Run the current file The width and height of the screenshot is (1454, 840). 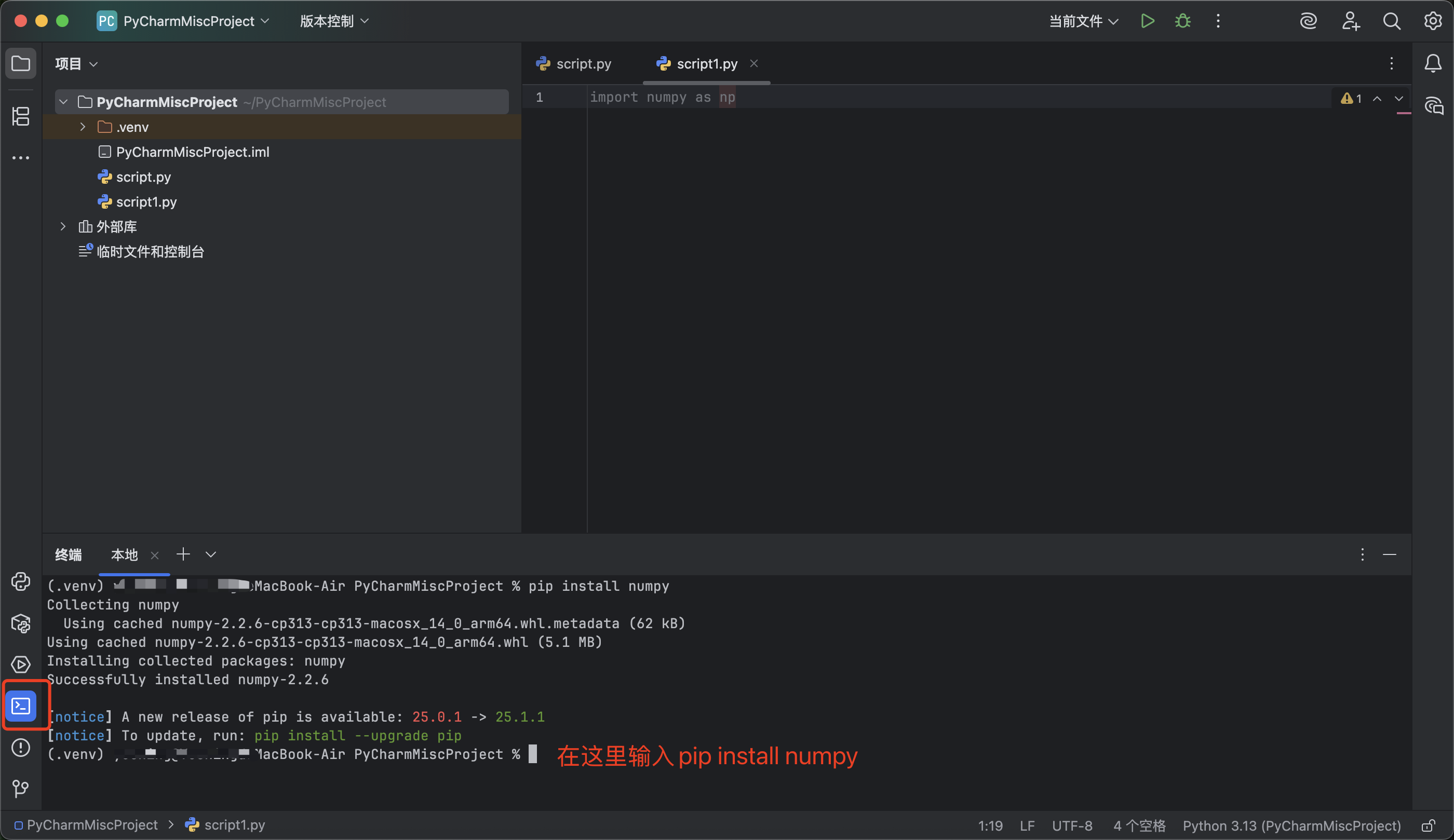[x=1147, y=21]
